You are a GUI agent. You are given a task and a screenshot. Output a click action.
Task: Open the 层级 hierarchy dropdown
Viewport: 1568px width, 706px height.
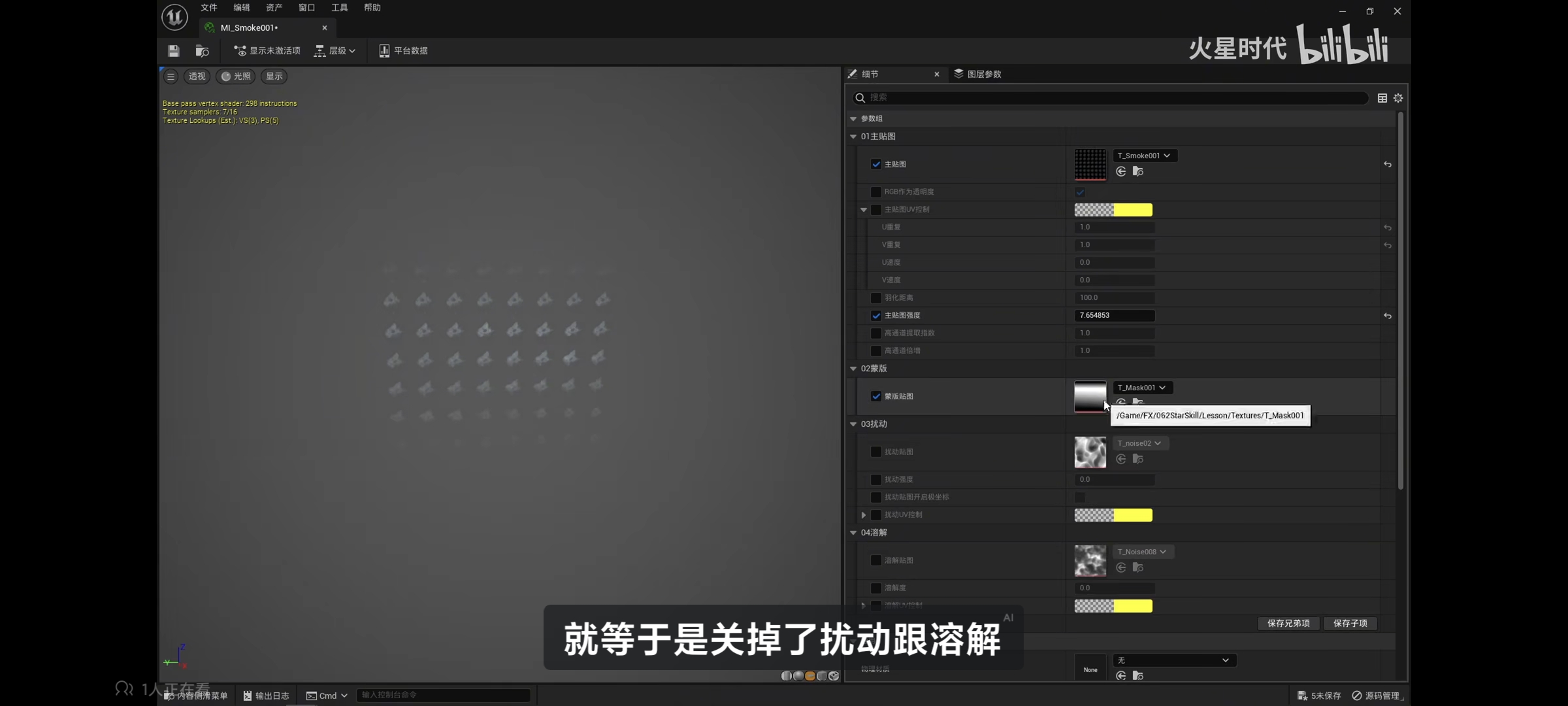pyautogui.click(x=336, y=50)
